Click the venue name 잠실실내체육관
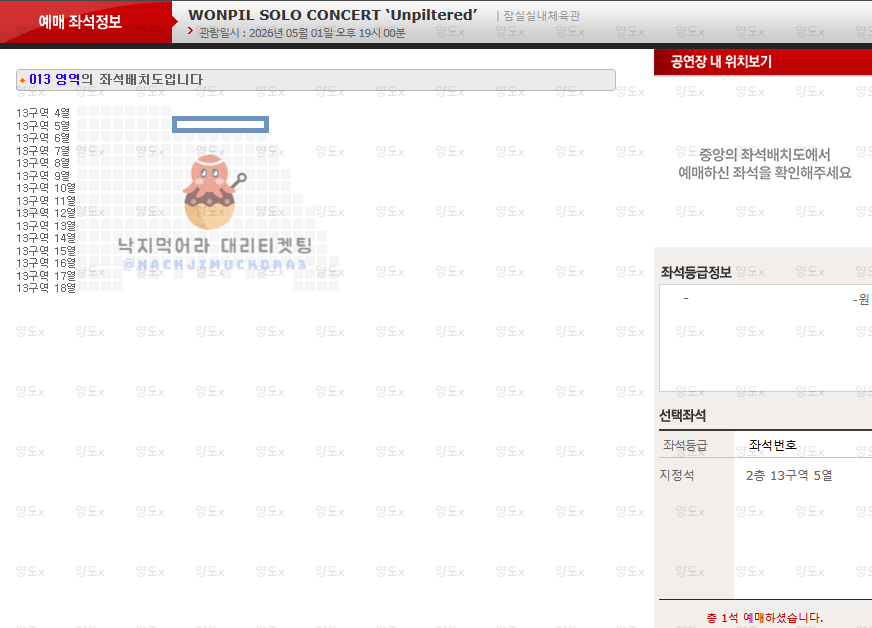The image size is (872, 628). (x=541, y=16)
